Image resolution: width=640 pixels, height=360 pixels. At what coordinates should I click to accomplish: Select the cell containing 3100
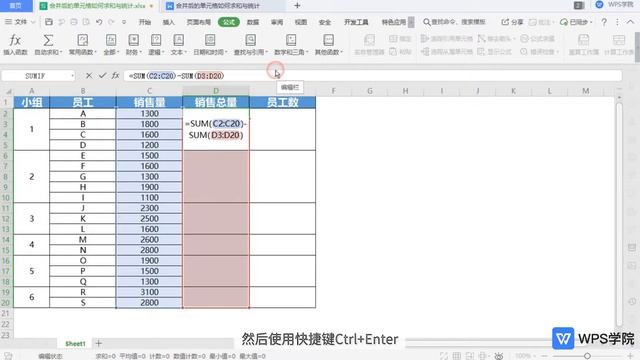coord(149,292)
